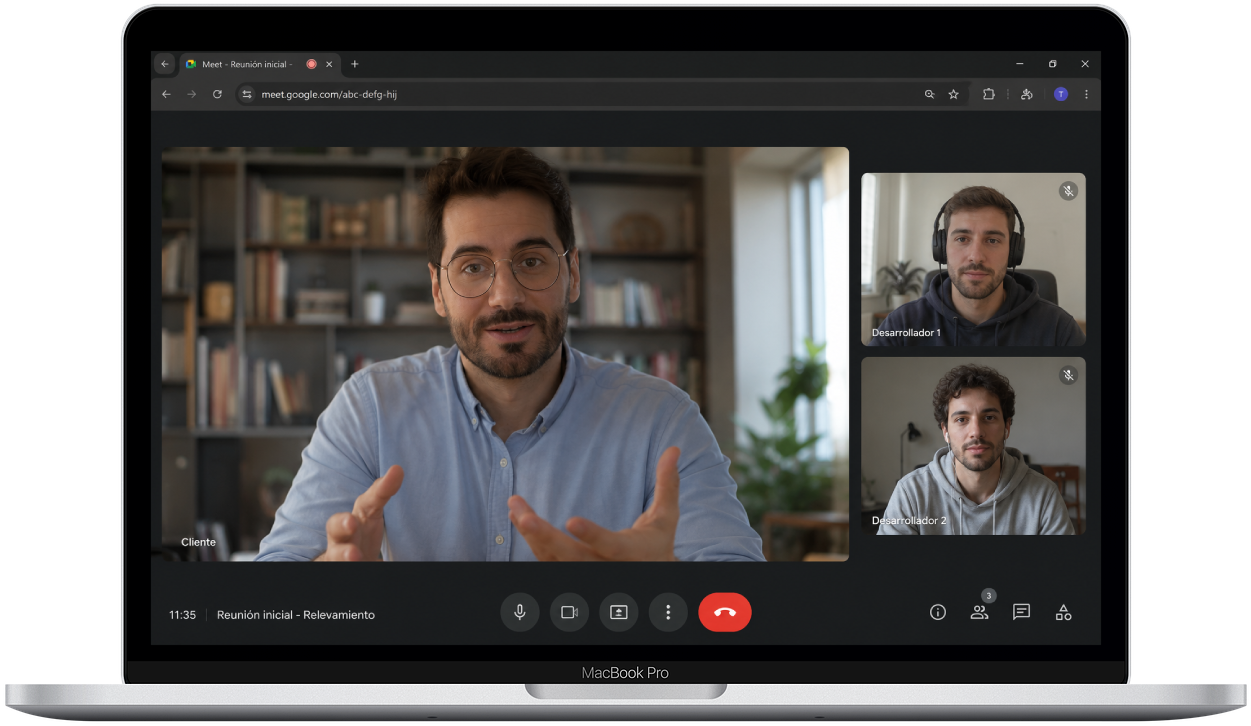
Task: Bookmark this page with the star icon
Action: (x=953, y=94)
